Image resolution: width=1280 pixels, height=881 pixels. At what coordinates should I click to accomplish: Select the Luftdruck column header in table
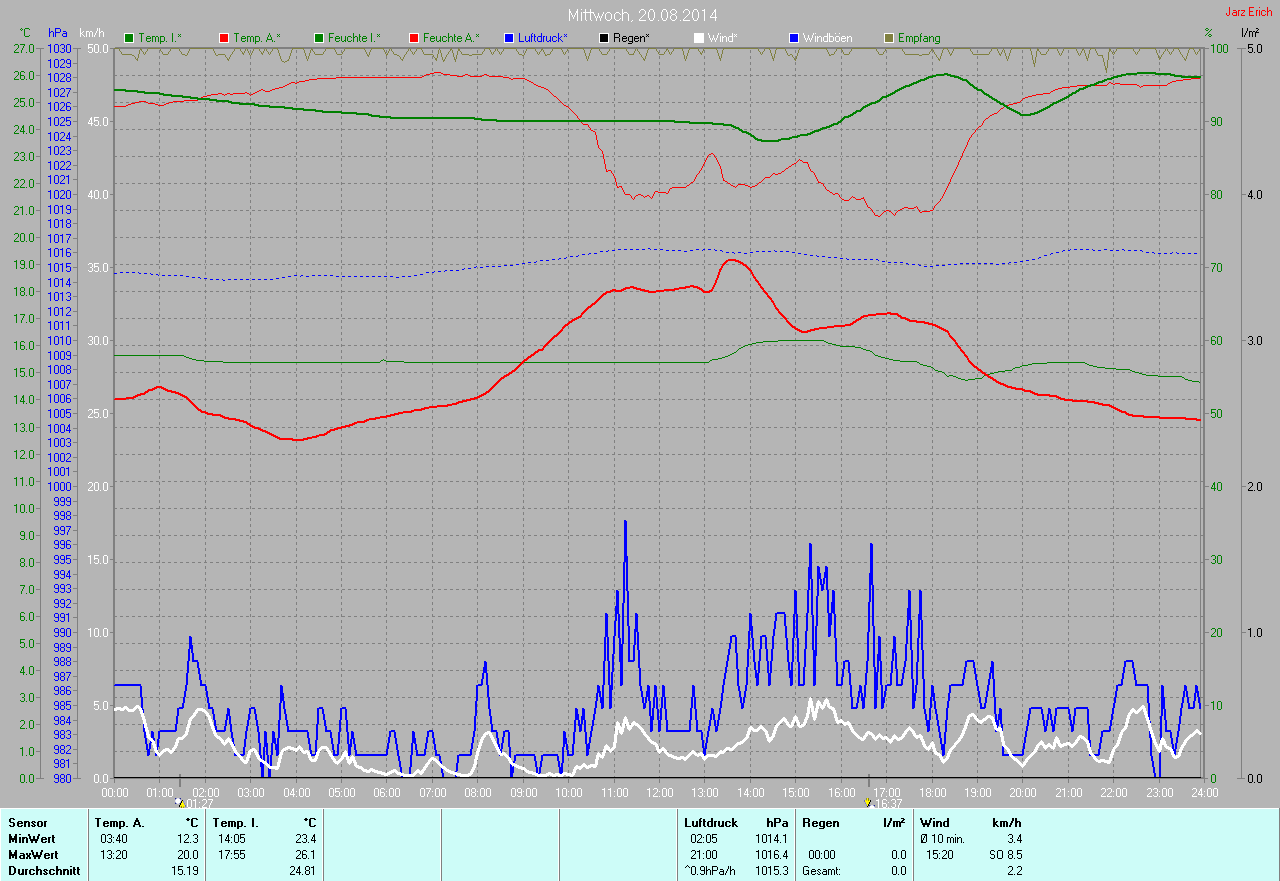[711, 822]
